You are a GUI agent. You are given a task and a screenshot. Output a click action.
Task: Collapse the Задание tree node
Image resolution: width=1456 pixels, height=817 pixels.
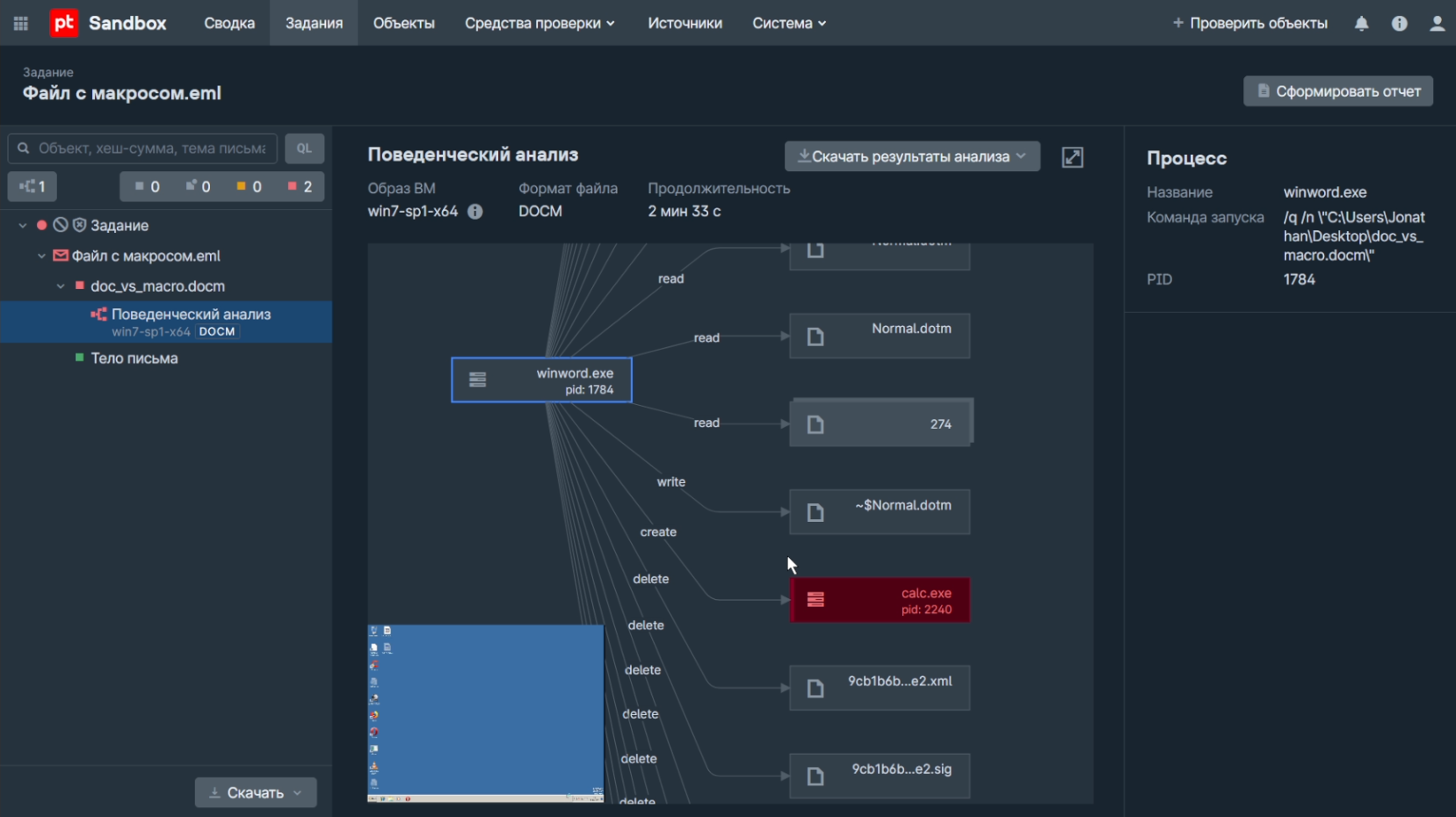[x=23, y=226]
